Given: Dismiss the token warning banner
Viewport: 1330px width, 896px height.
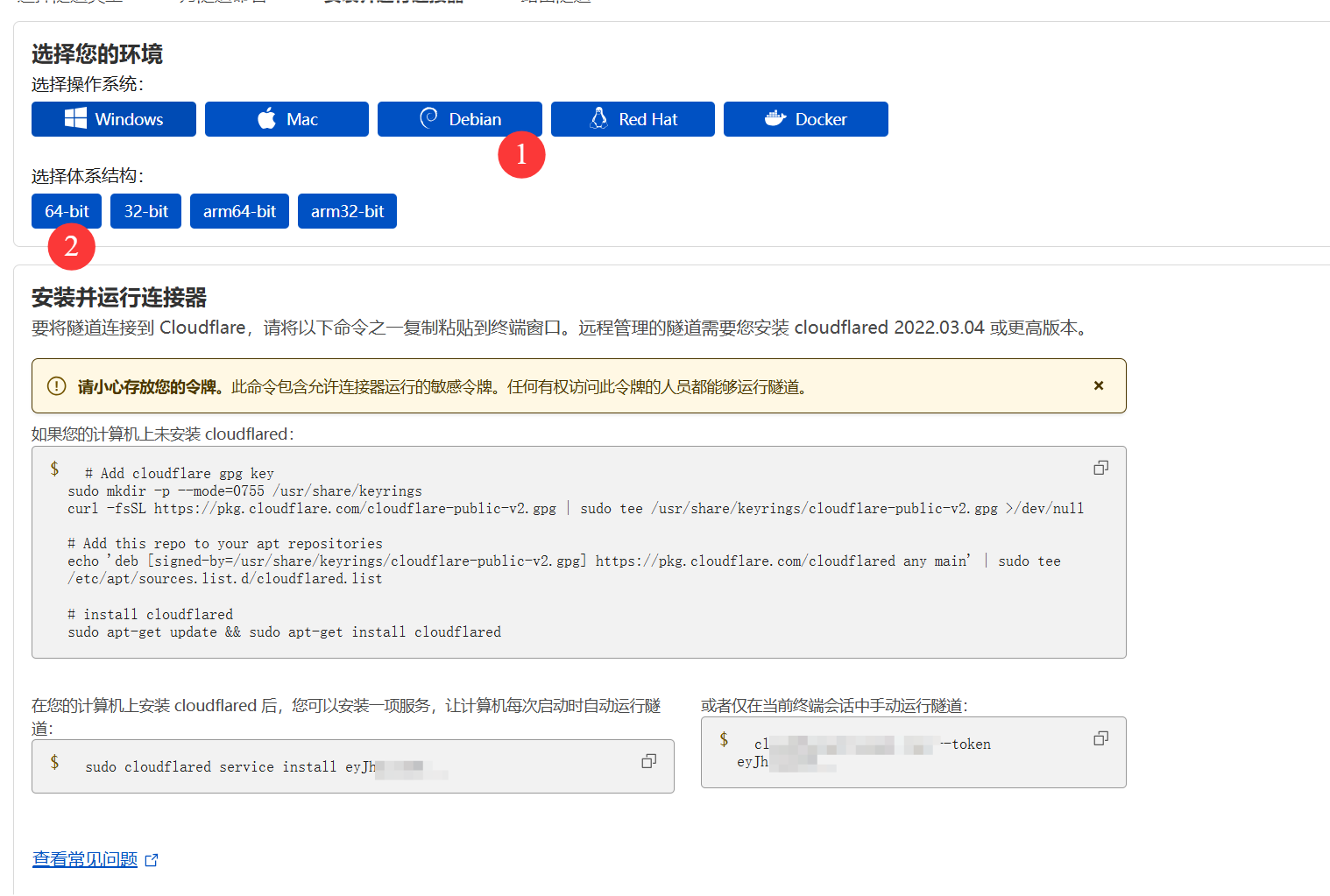Looking at the screenshot, I should tap(1098, 385).
